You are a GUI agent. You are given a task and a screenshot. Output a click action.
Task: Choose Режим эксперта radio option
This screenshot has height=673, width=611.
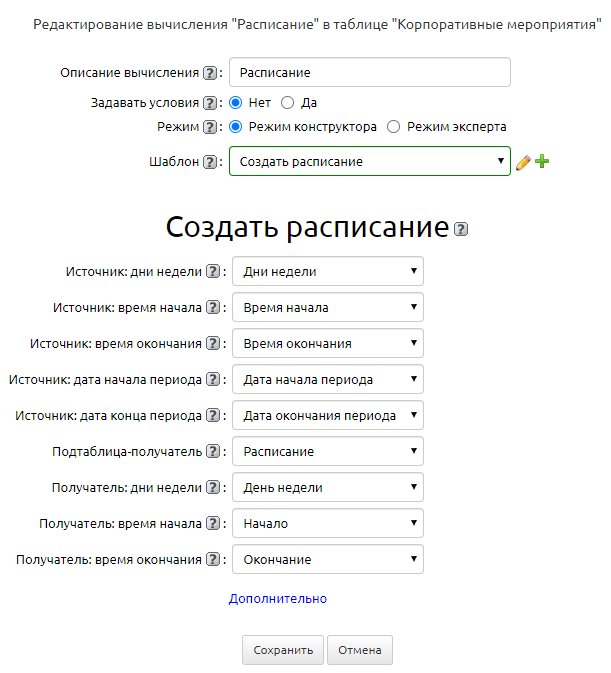click(393, 127)
